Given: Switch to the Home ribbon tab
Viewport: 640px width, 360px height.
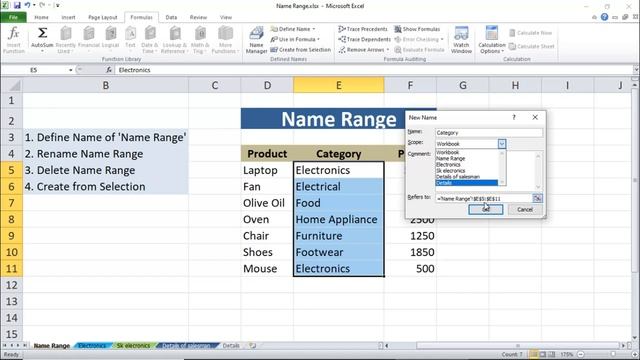Looking at the screenshot, I should click(x=41, y=17).
